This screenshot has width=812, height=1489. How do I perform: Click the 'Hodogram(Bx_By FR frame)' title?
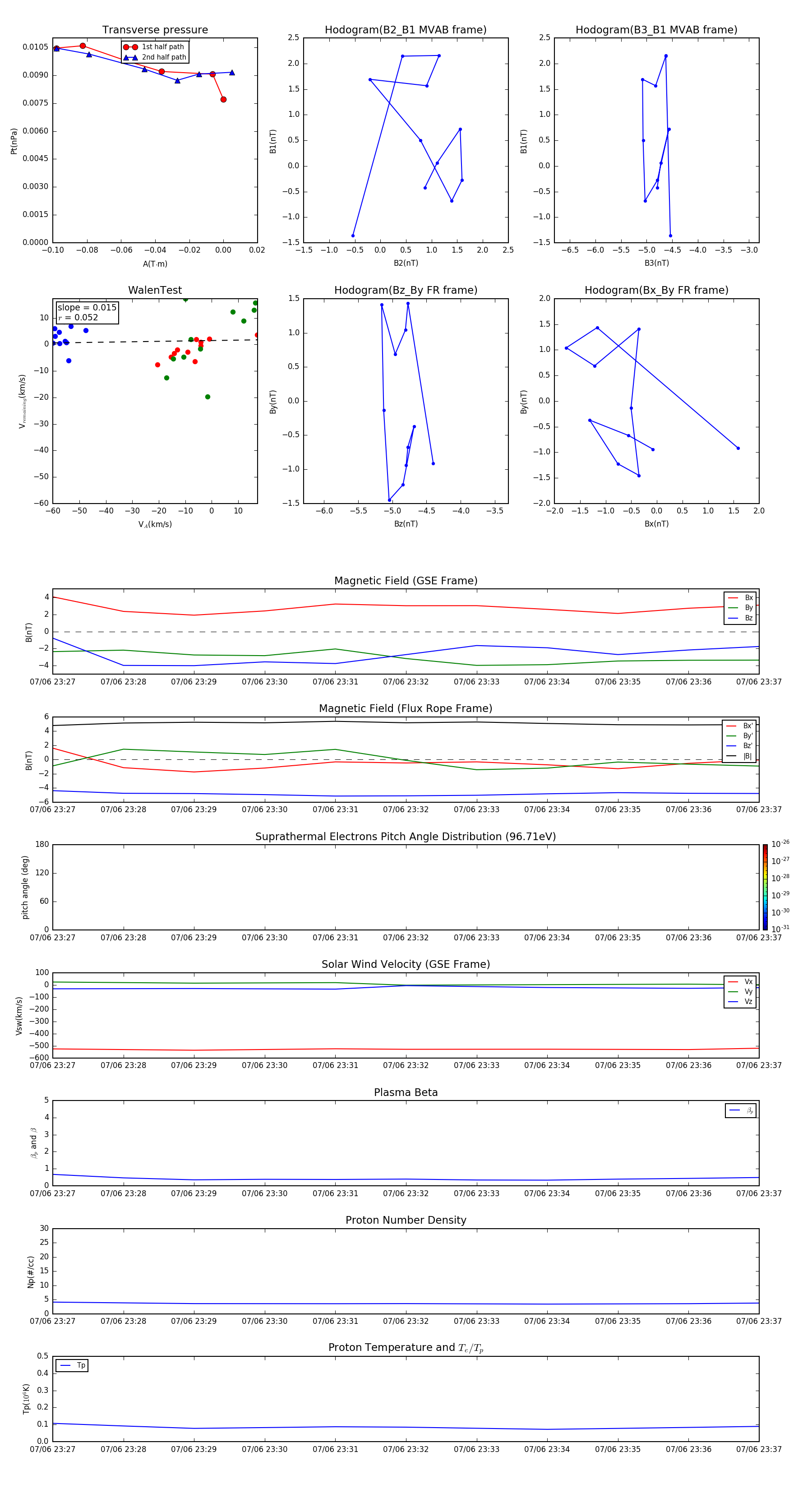tap(656, 290)
